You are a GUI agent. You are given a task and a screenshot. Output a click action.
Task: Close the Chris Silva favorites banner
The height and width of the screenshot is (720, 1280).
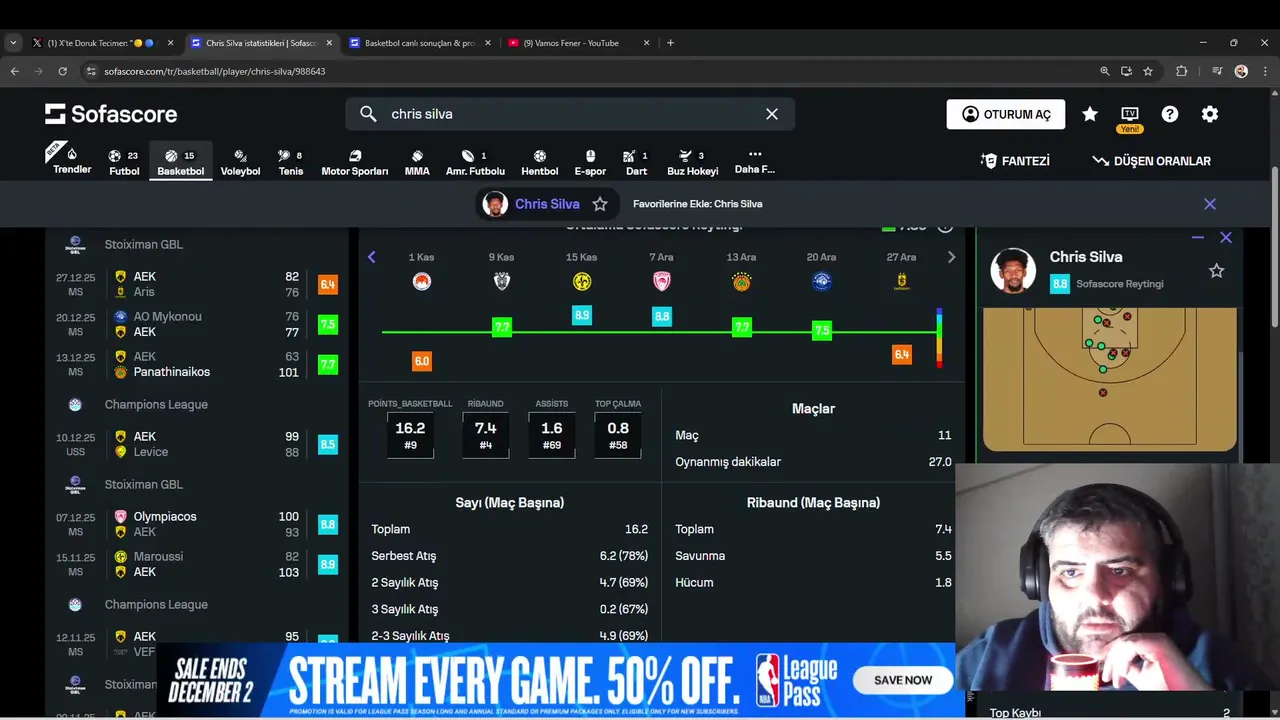[x=1210, y=204]
